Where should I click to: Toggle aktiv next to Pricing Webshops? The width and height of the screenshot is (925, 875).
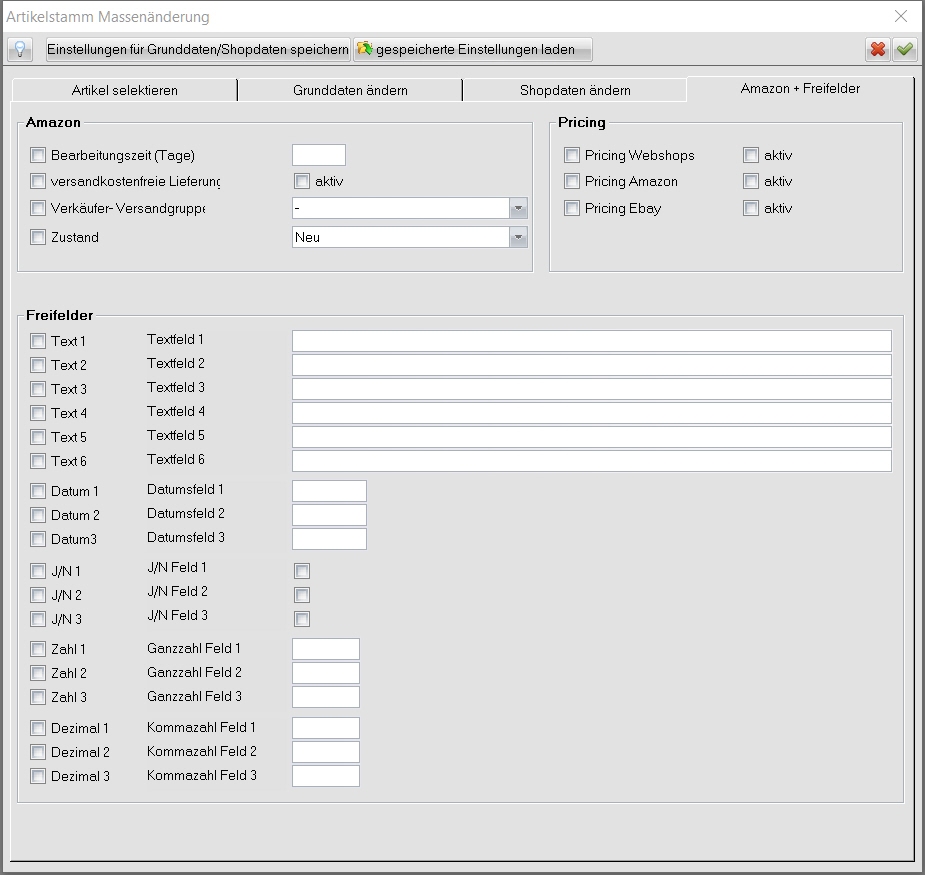pos(751,155)
